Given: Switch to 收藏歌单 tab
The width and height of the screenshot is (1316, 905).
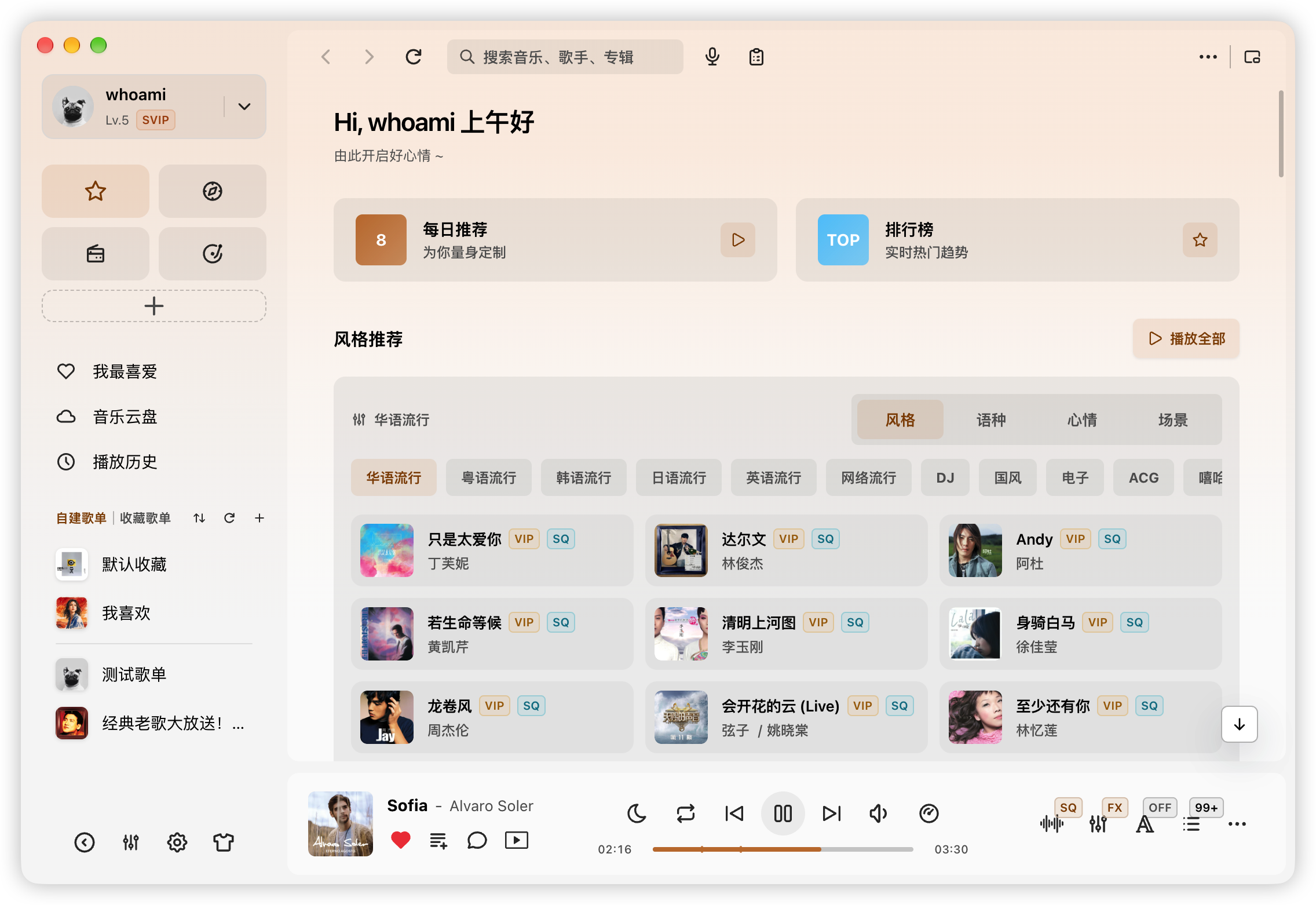Looking at the screenshot, I should 145,518.
